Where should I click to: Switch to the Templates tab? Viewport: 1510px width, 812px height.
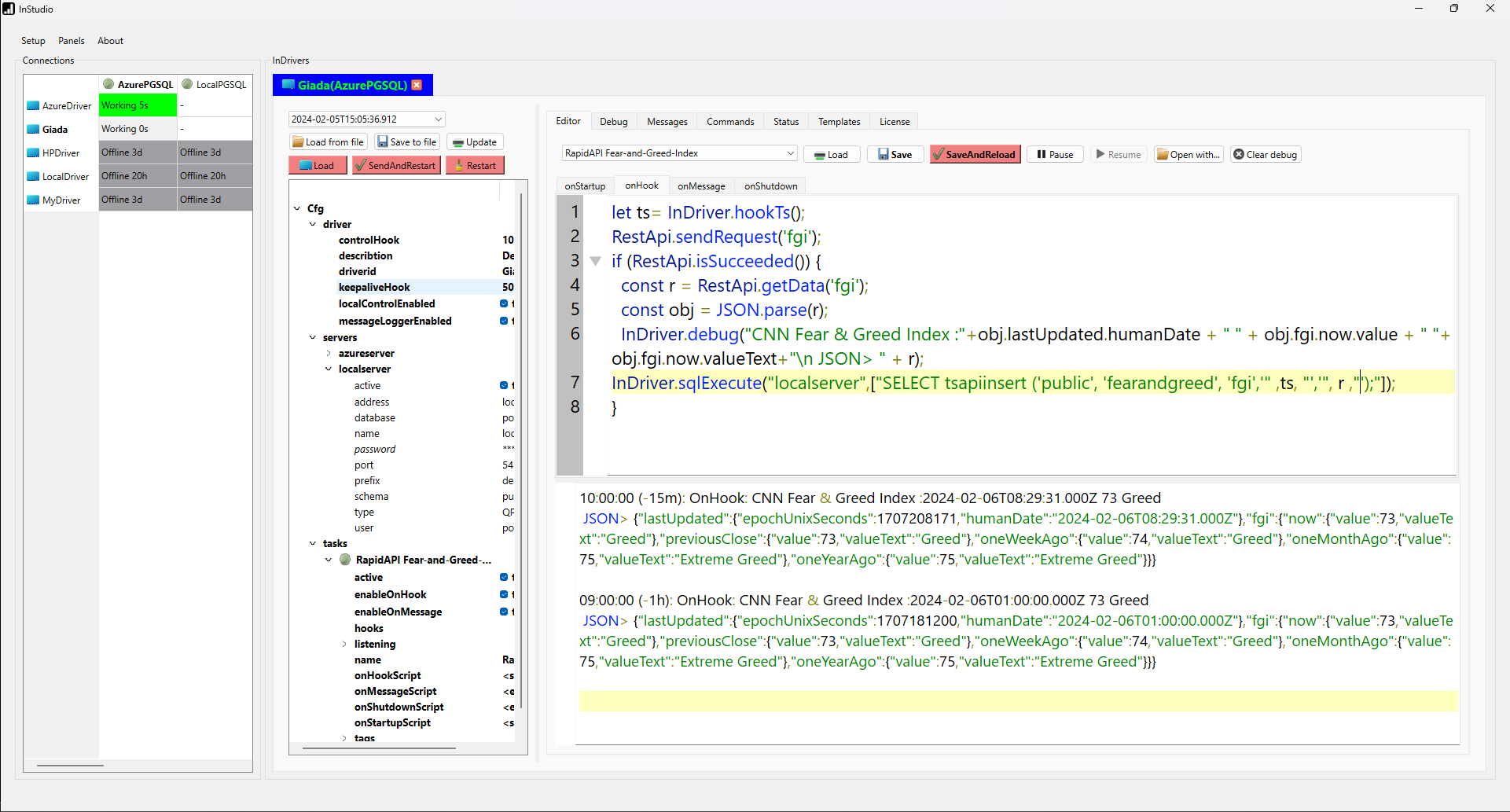point(840,122)
